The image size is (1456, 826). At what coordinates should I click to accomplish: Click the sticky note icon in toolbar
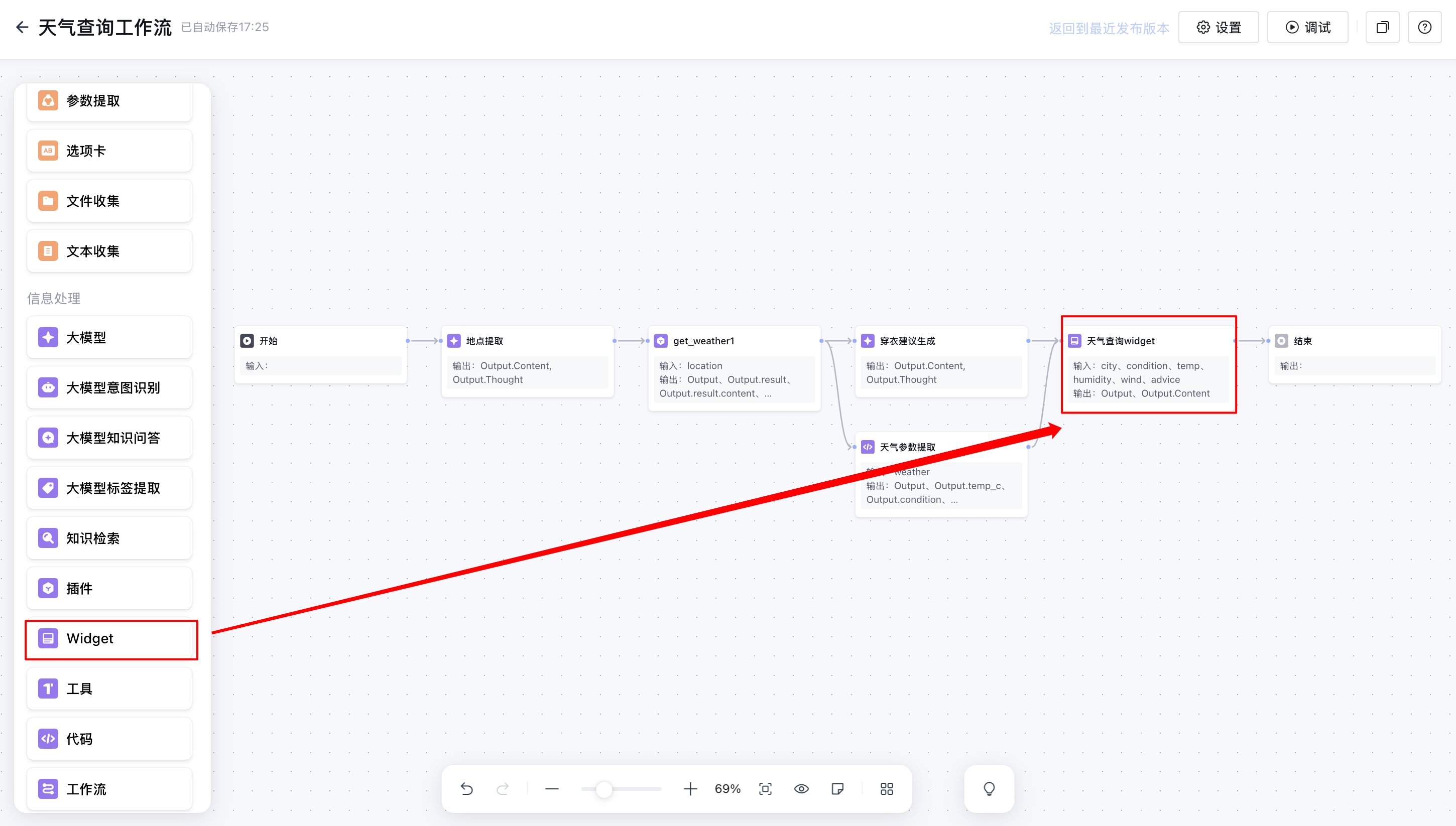[x=837, y=788]
